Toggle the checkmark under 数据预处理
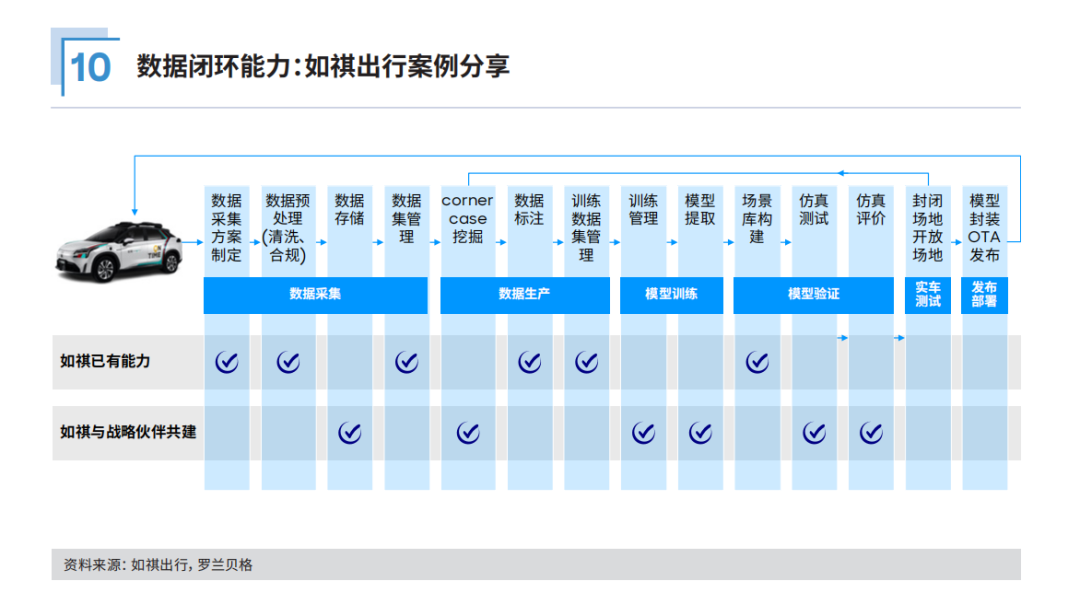Image resolution: width=1080 pixels, height=616 pixels. pos(288,362)
